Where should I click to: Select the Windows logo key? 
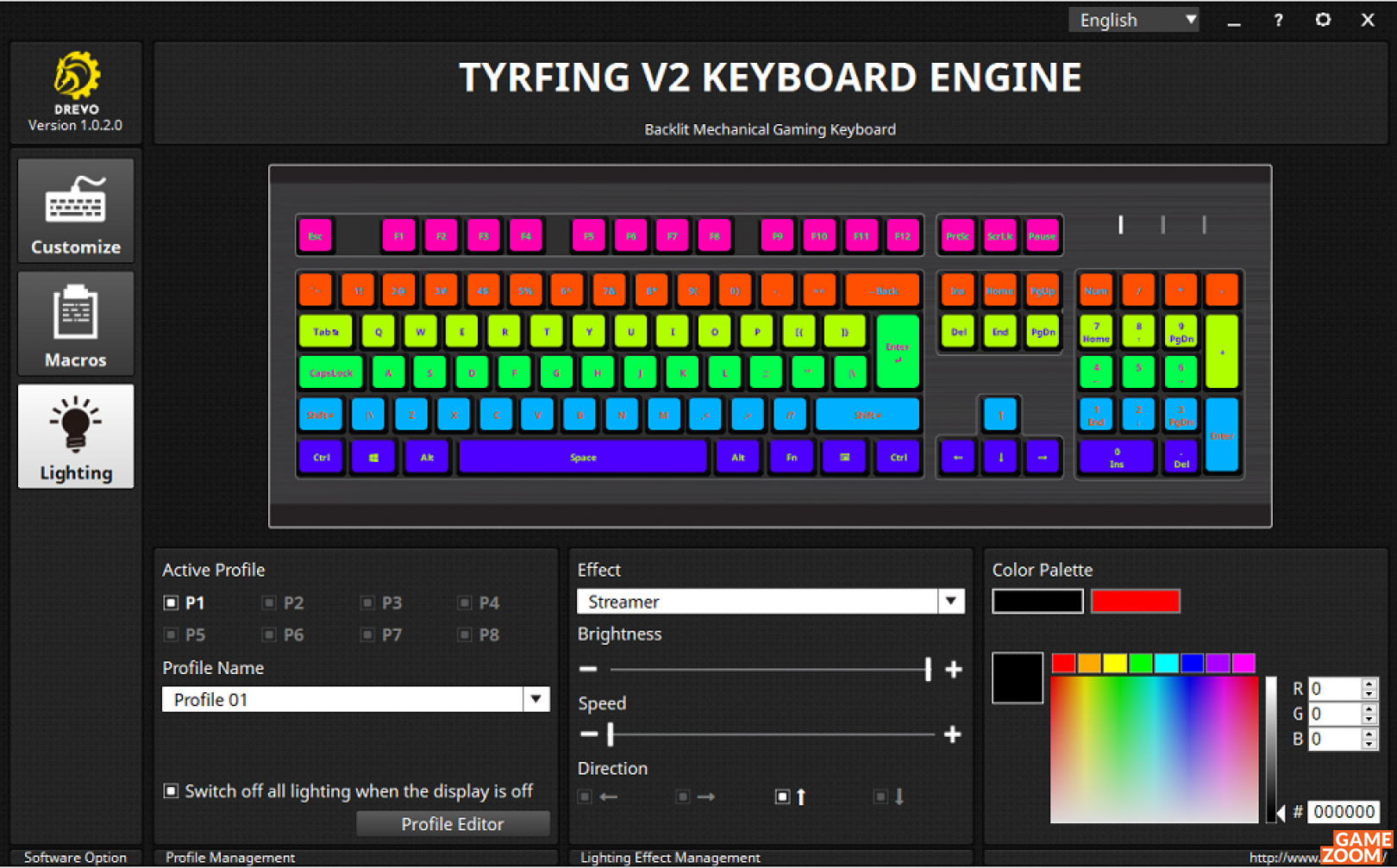click(373, 457)
